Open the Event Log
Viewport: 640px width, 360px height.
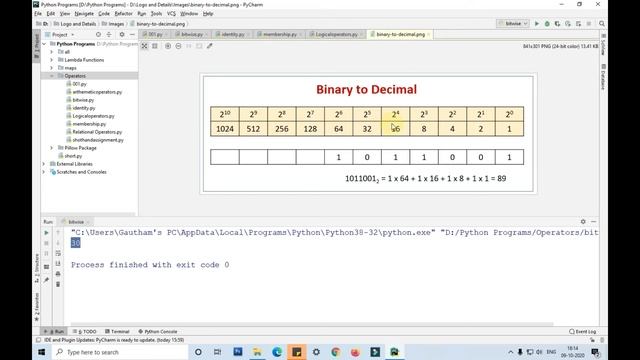[x=582, y=331]
